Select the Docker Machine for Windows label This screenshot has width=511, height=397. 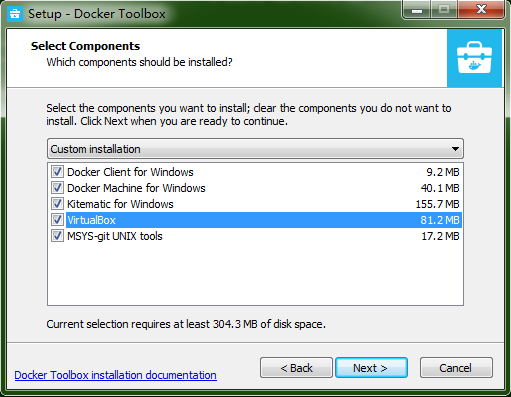pos(136,188)
